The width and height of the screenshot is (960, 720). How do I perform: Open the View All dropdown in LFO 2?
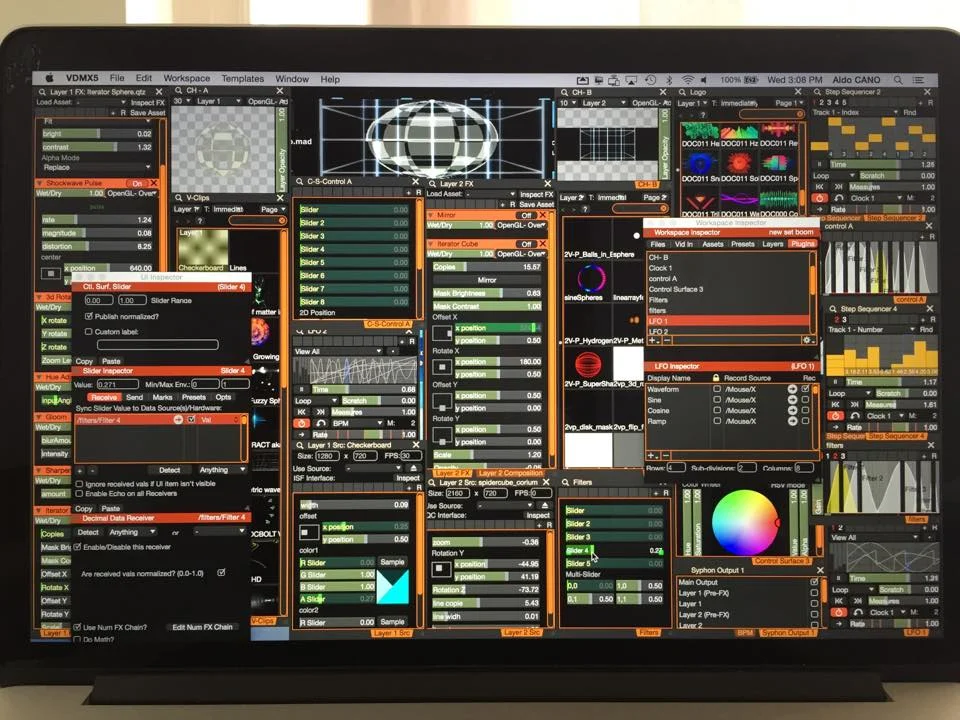coord(338,351)
